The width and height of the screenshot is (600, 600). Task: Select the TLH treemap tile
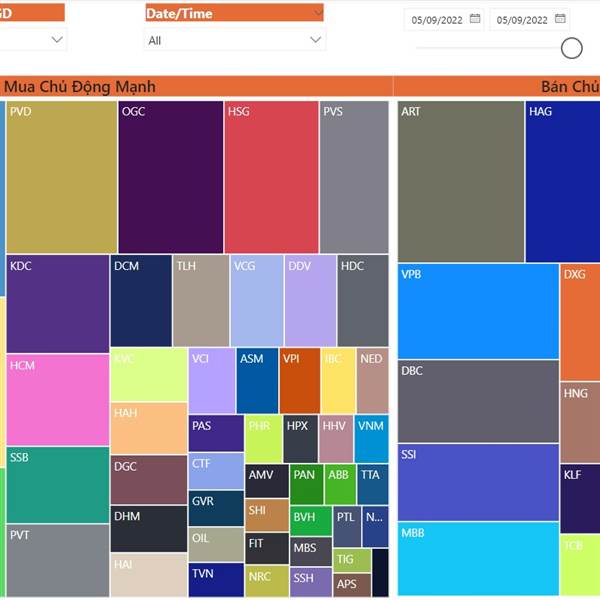coord(201,301)
